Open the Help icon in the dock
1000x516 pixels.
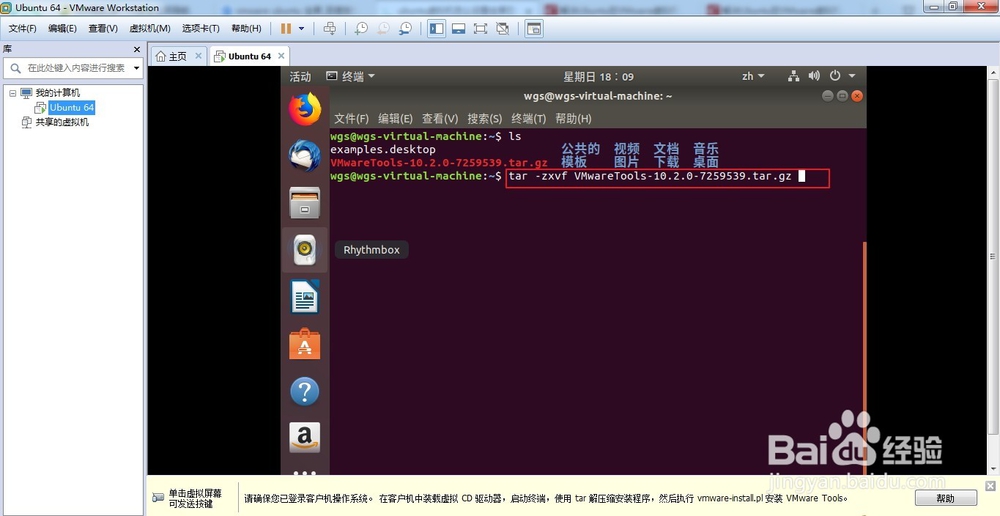click(305, 391)
